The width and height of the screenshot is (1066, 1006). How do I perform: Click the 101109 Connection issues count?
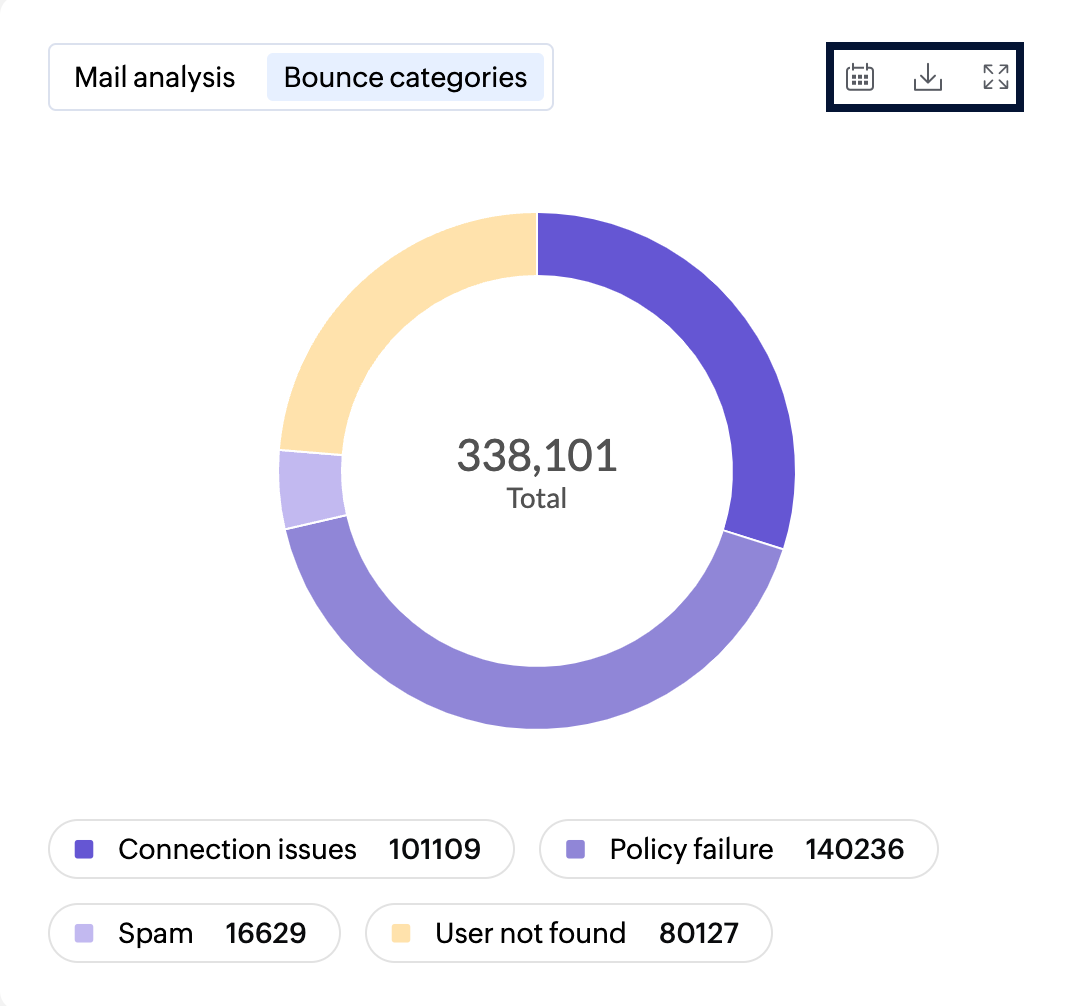[x=434, y=849]
